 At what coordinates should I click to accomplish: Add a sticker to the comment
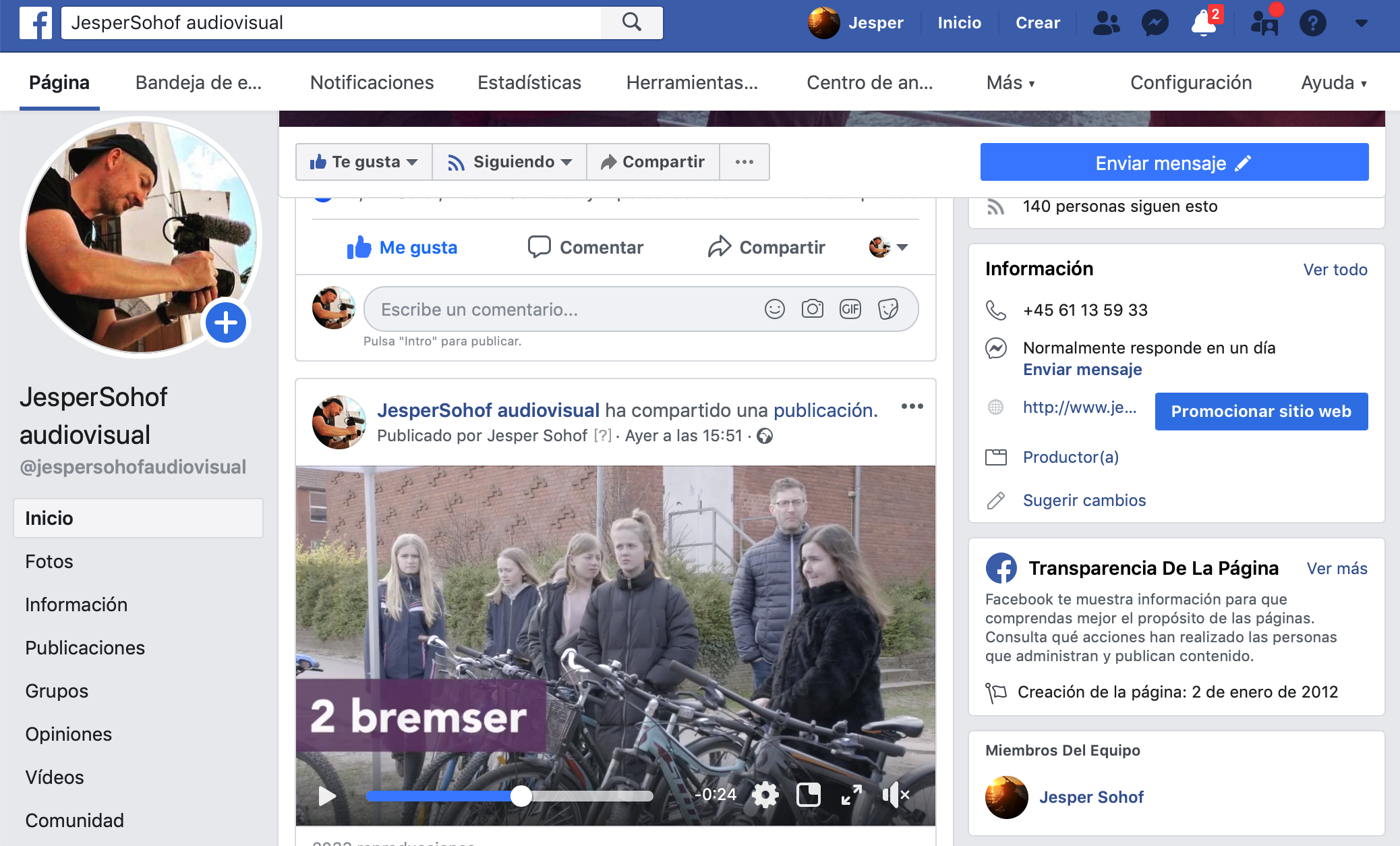pyautogui.click(x=888, y=309)
